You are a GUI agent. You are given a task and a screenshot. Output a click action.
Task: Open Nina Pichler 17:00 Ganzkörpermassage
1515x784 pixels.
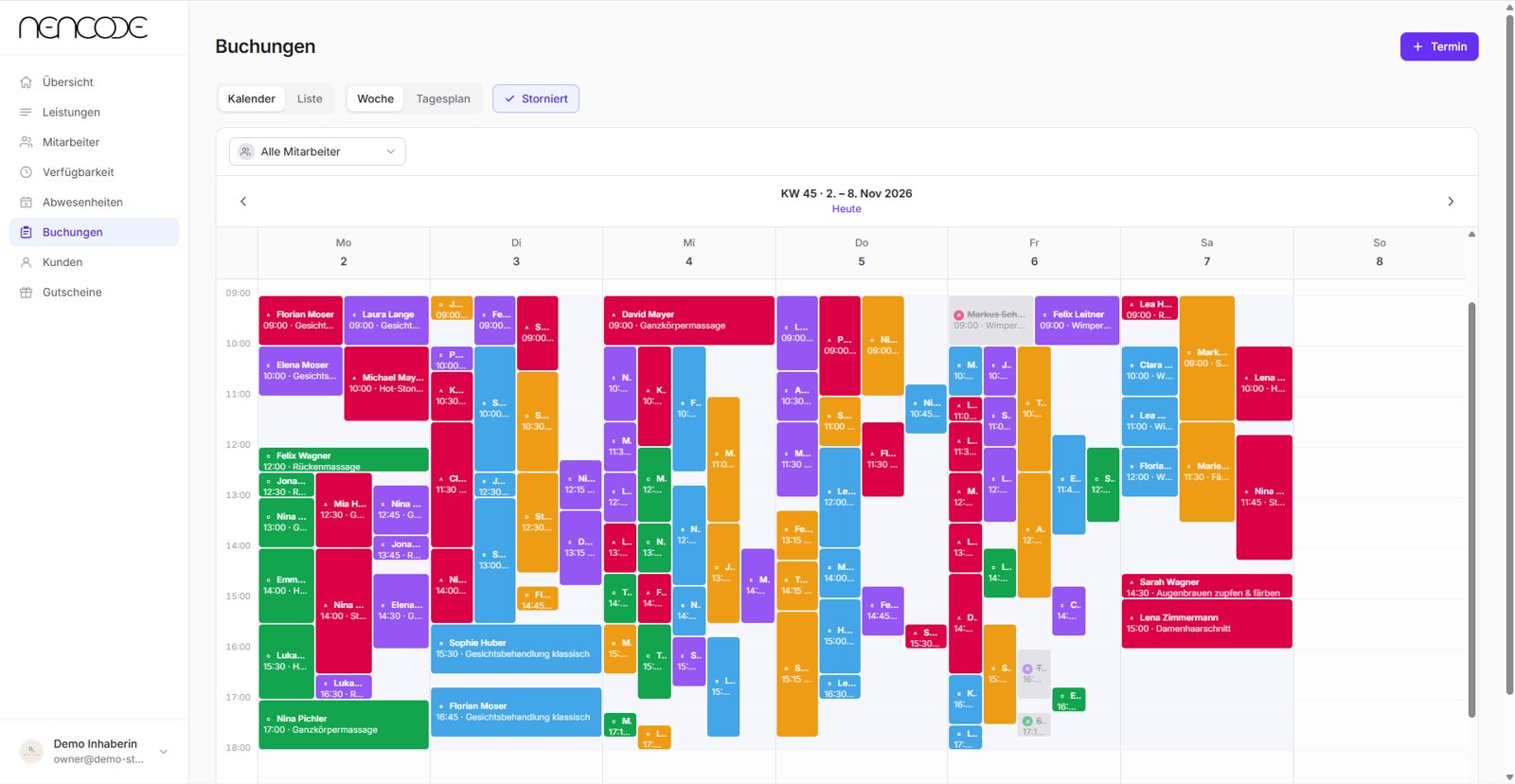[x=344, y=724]
